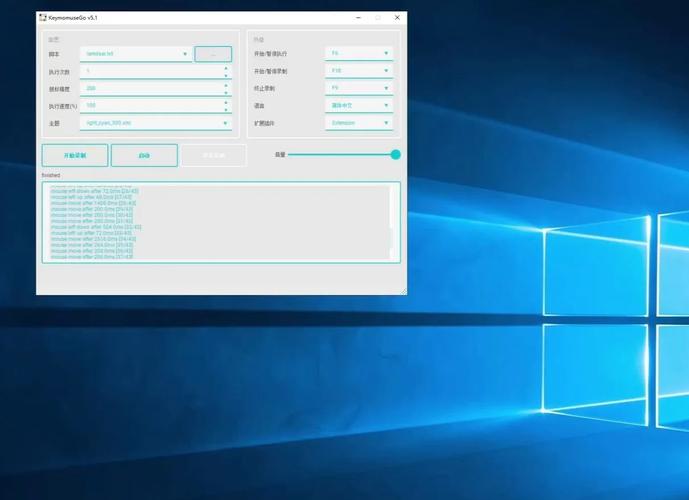The height and width of the screenshot is (500, 689).
Task: Open the 开始/暂停执行 hotkey dropdown (F6)
Action: click(386, 54)
